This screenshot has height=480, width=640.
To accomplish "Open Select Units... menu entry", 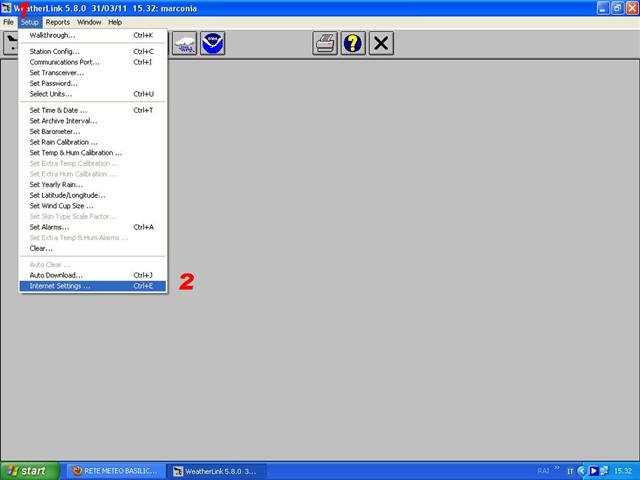I will click(93, 94).
